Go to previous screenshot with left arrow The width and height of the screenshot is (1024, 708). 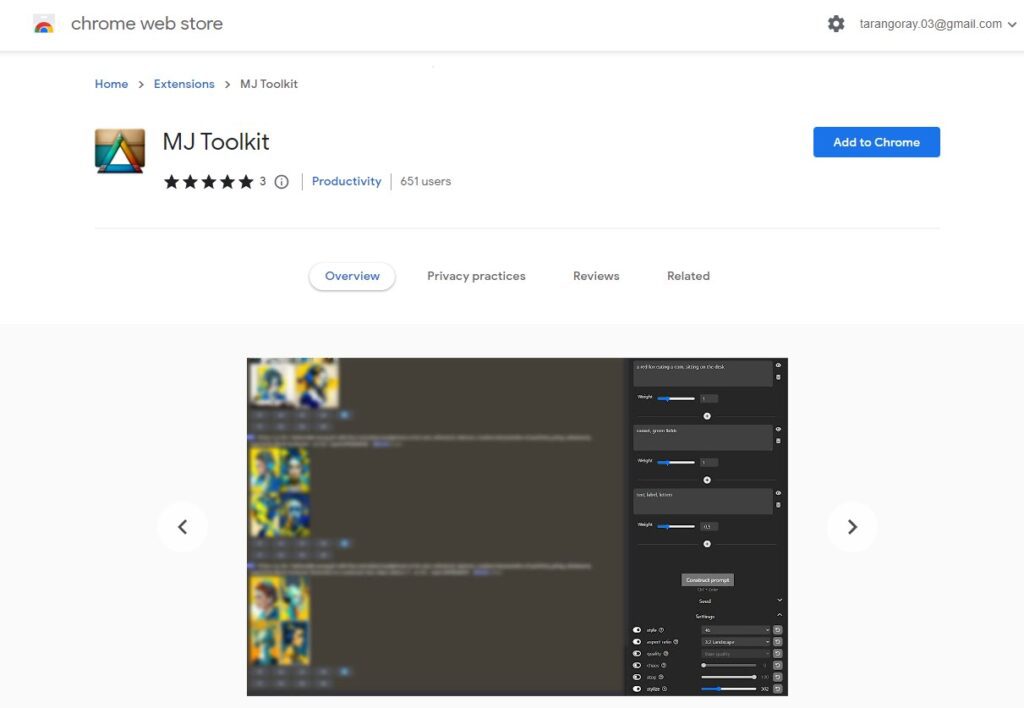[x=182, y=527]
